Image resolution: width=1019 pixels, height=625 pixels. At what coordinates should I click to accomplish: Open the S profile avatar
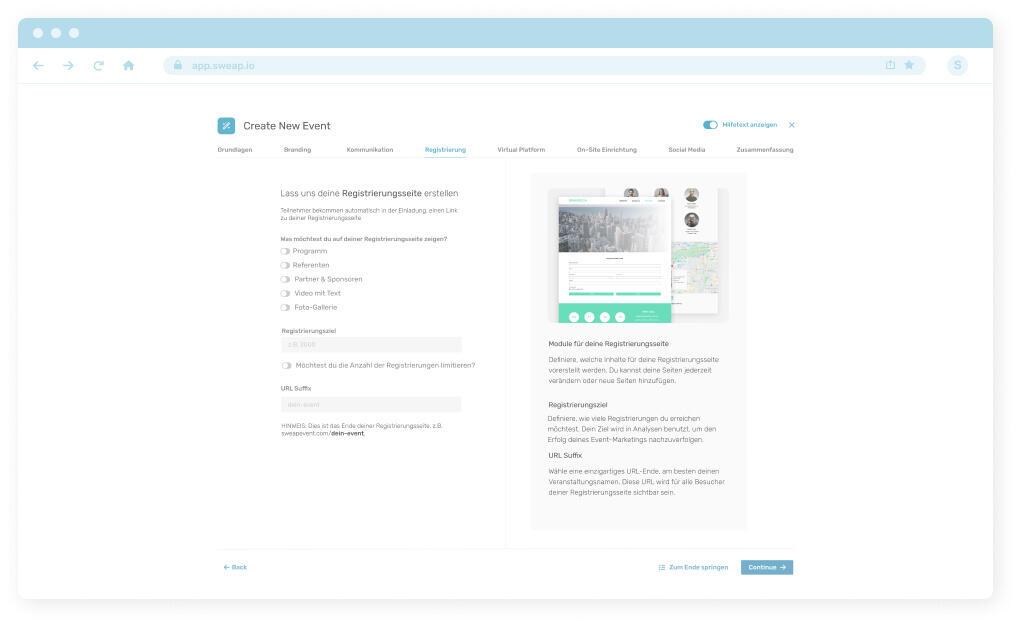point(957,66)
